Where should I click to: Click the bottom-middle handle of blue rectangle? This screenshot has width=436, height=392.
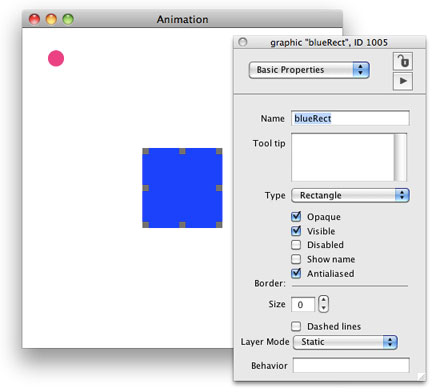click(182, 225)
